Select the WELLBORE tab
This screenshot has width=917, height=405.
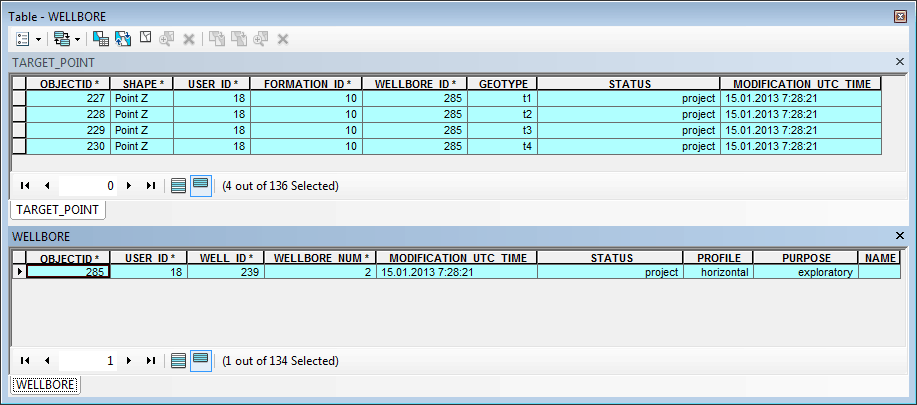point(45,384)
